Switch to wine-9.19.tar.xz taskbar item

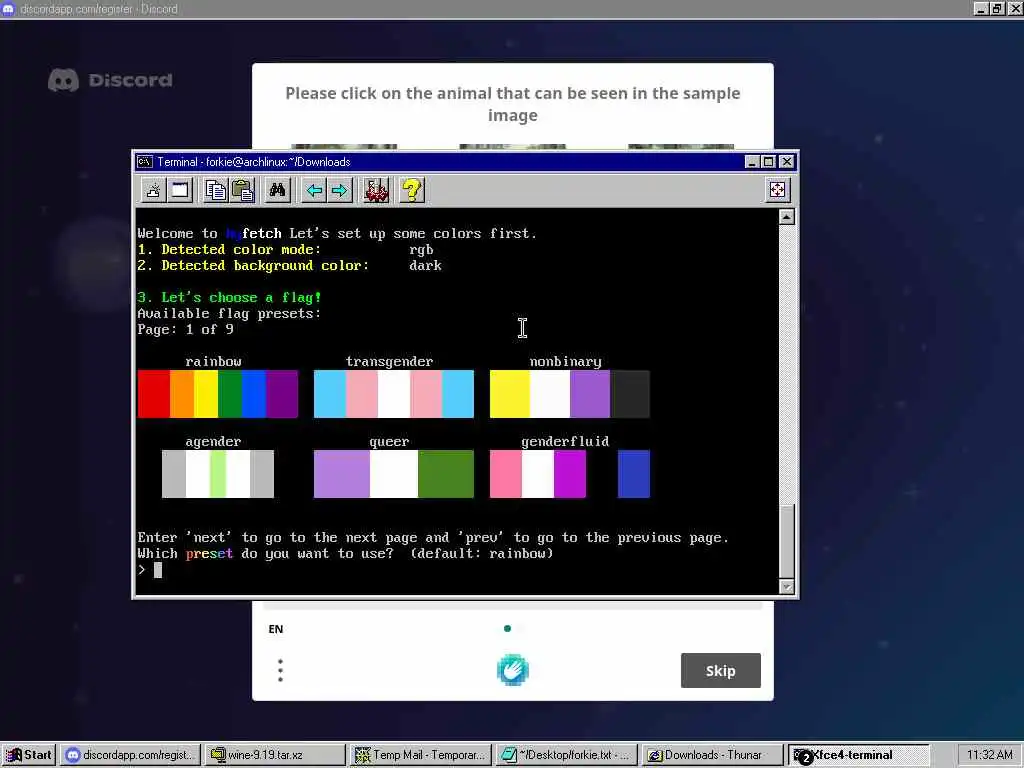point(274,755)
